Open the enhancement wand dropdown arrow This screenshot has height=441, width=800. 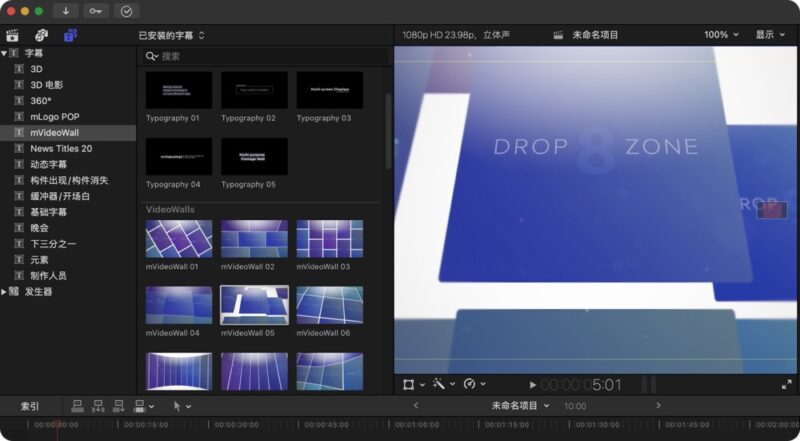pyautogui.click(x=453, y=384)
